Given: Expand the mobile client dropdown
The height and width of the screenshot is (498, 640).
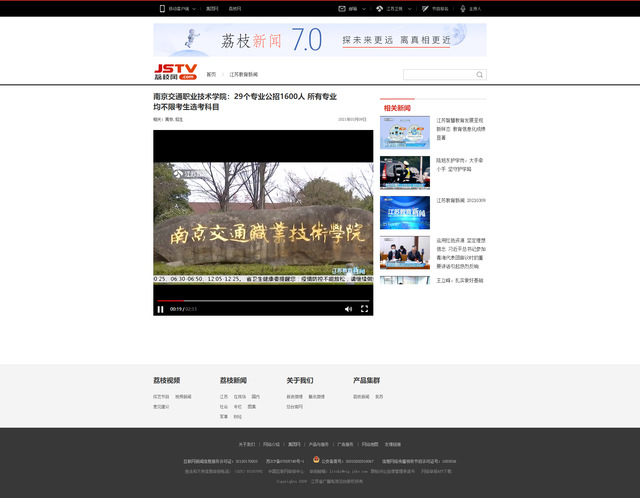Looking at the screenshot, I should 194,8.
